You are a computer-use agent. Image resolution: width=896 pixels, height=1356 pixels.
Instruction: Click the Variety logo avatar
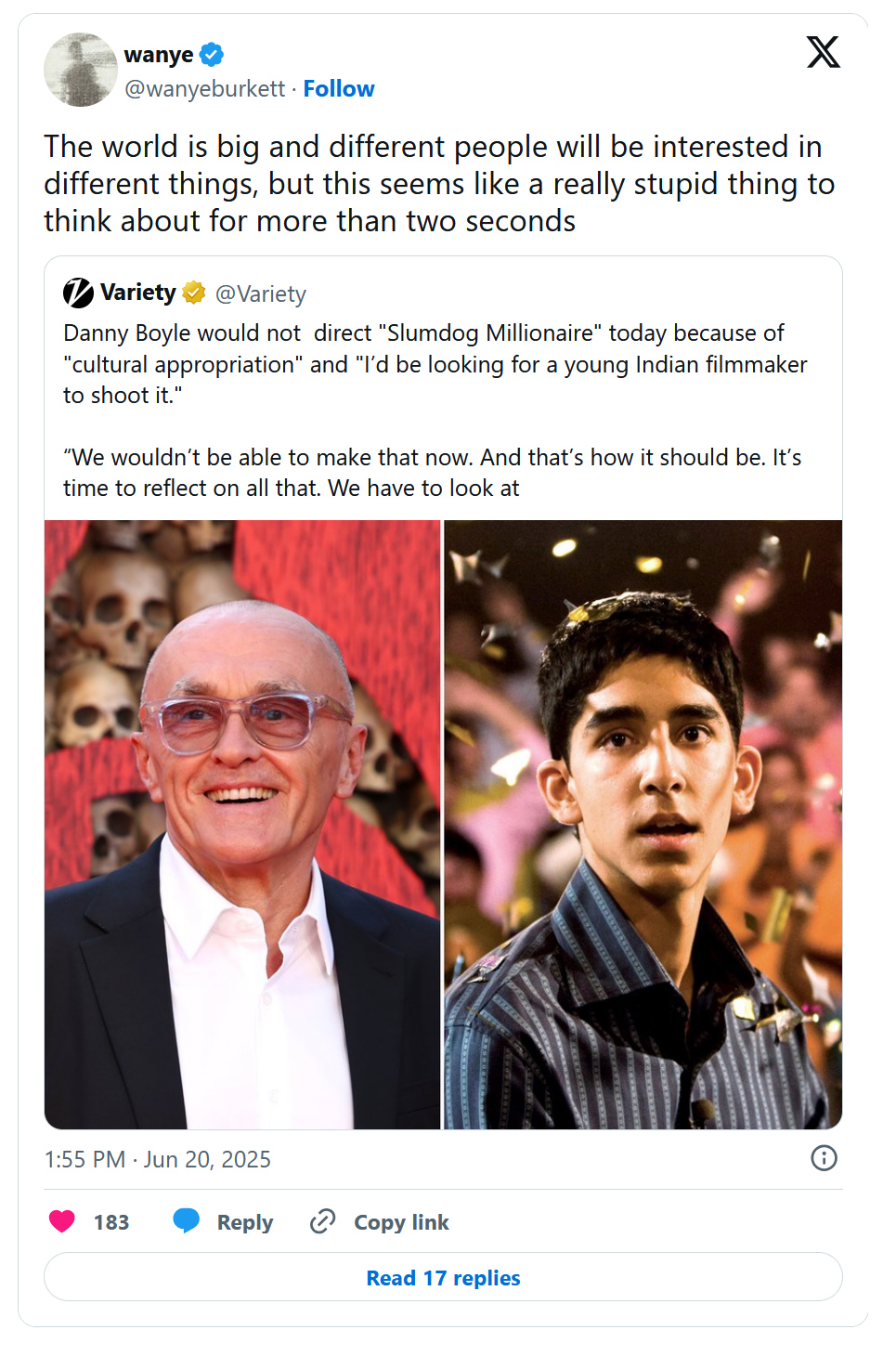[79, 293]
